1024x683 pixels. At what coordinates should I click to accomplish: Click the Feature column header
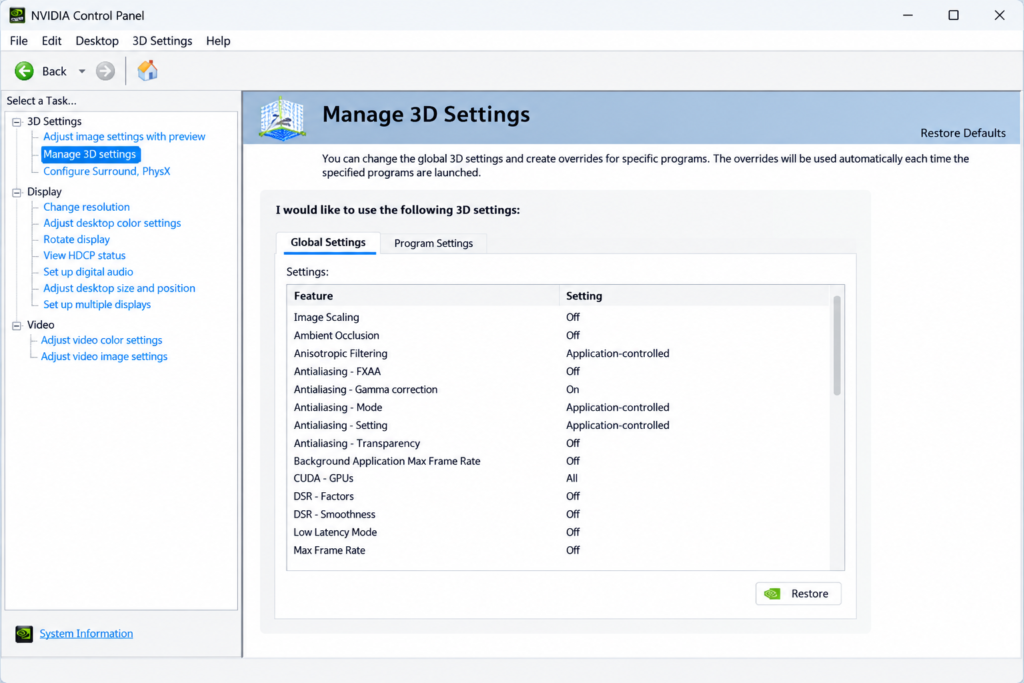423,296
